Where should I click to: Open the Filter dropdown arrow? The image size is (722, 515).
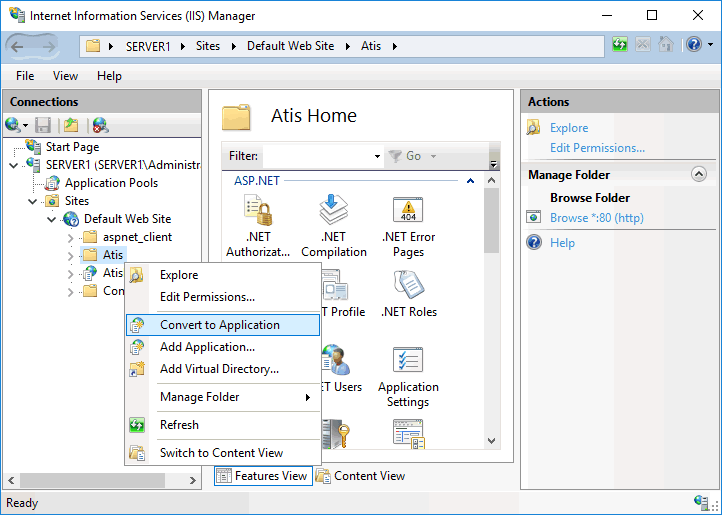click(377, 156)
